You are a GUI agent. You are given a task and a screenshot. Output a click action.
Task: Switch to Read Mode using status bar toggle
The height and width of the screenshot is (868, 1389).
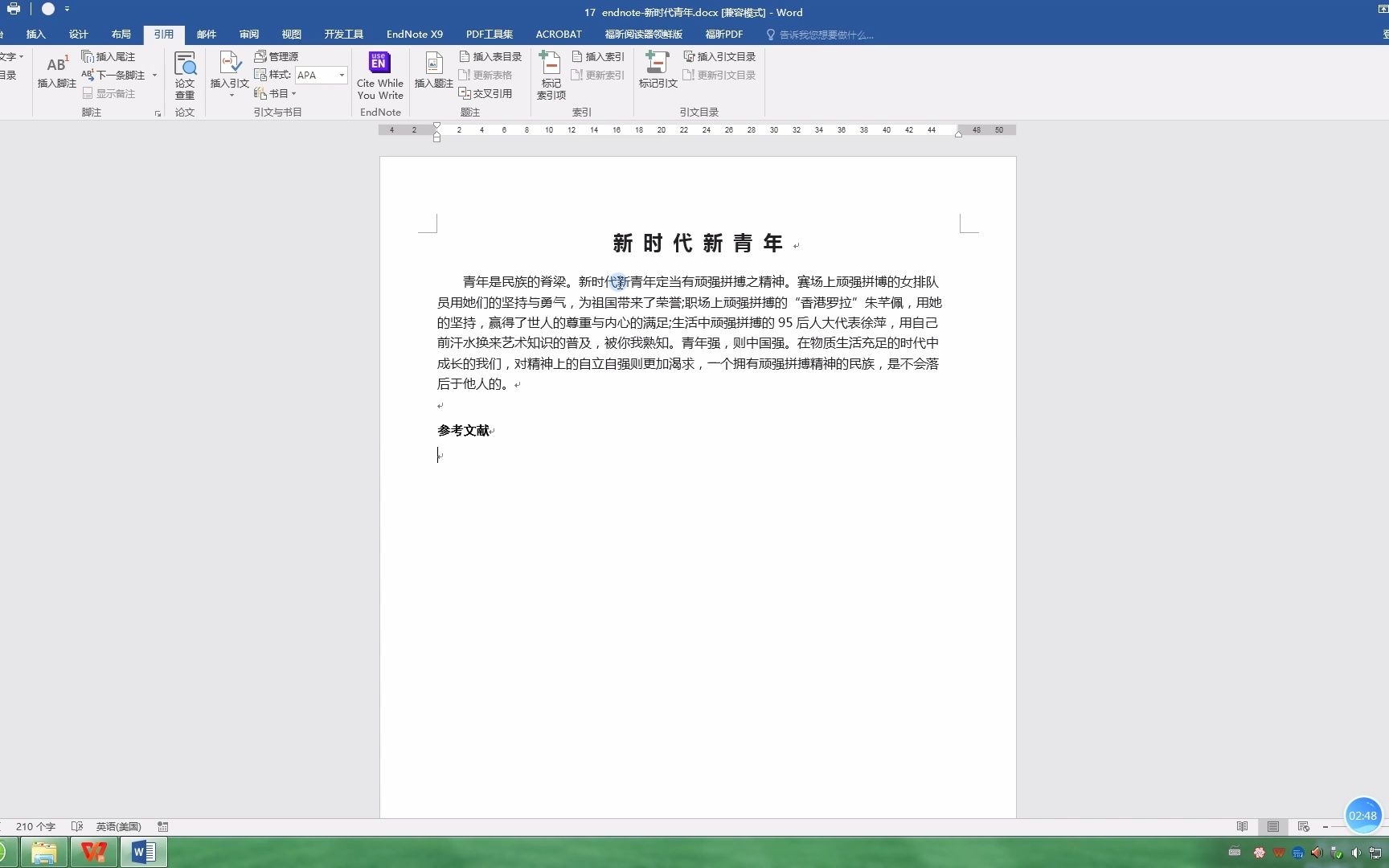(x=1241, y=826)
